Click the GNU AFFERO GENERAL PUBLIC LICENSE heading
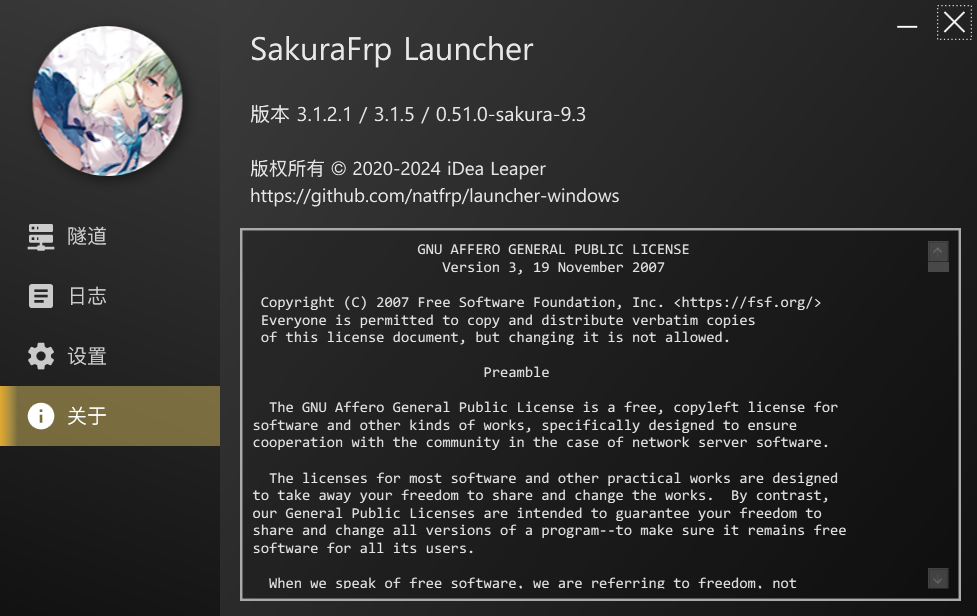Image resolution: width=977 pixels, height=616 pixels. point(553,249)
